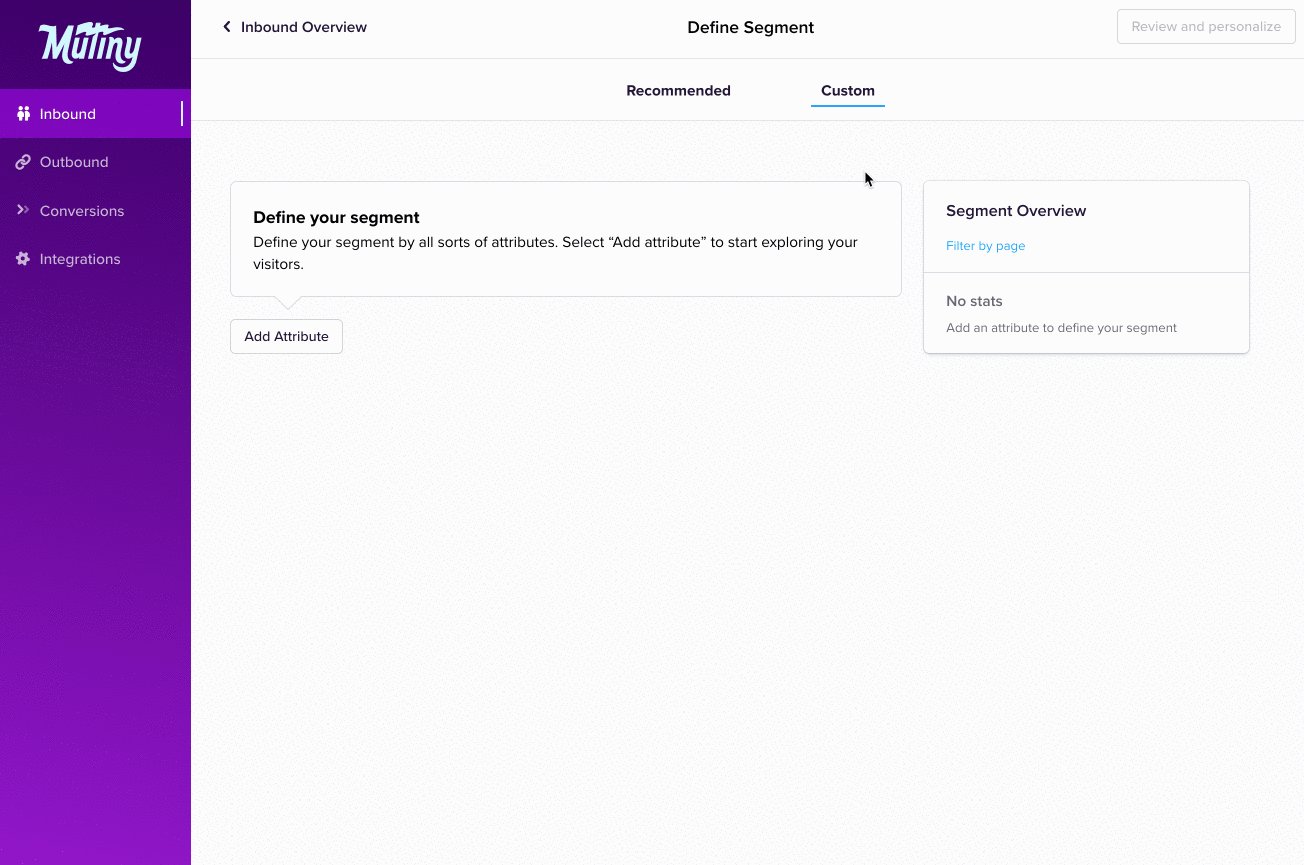Return via the Inbound Overview link text
Image resolution: width=1304 pixels, height=865 pixels.
(x=304, y=27)
